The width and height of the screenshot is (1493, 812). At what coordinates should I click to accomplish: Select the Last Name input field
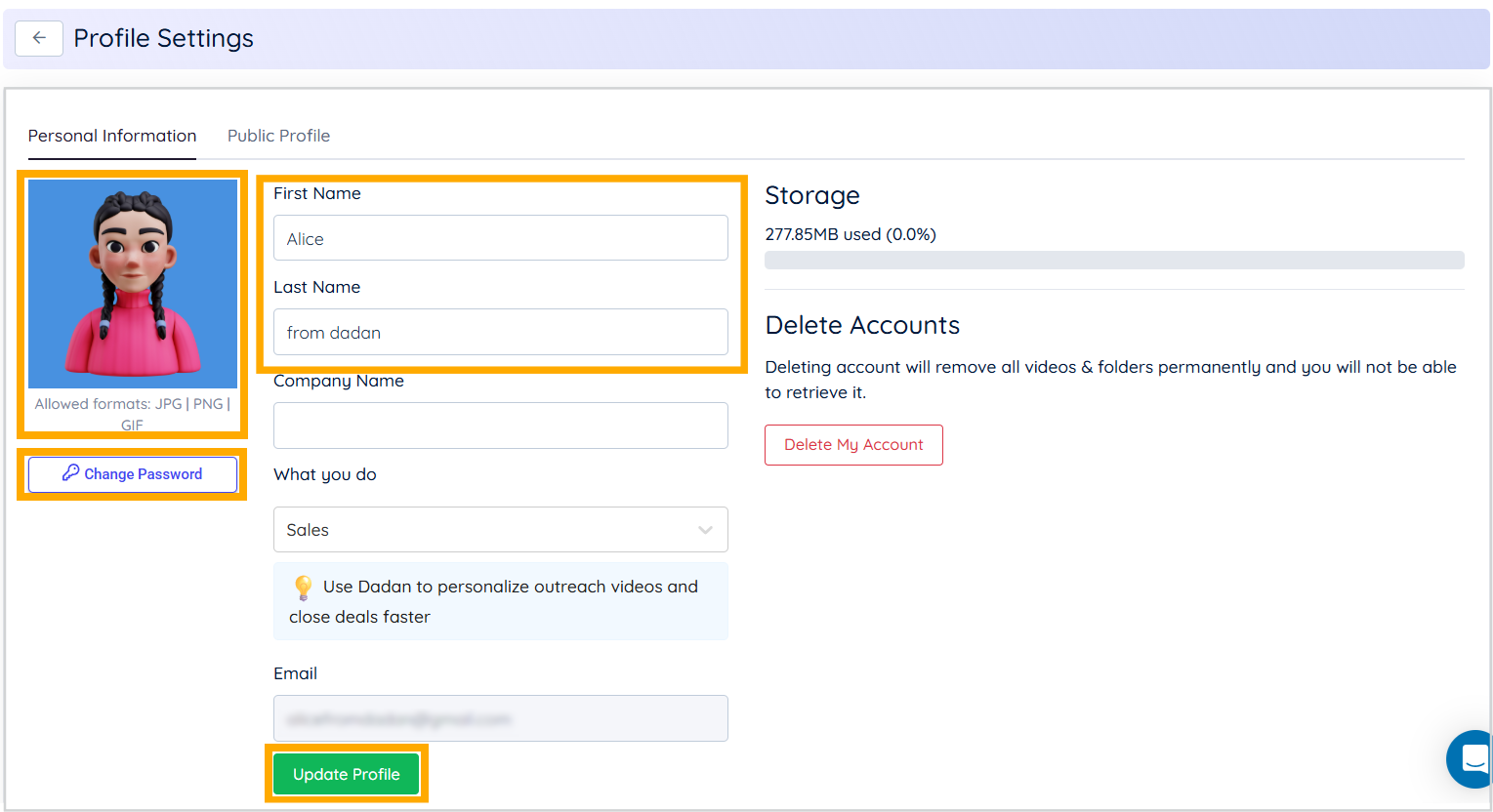point(500,331)
